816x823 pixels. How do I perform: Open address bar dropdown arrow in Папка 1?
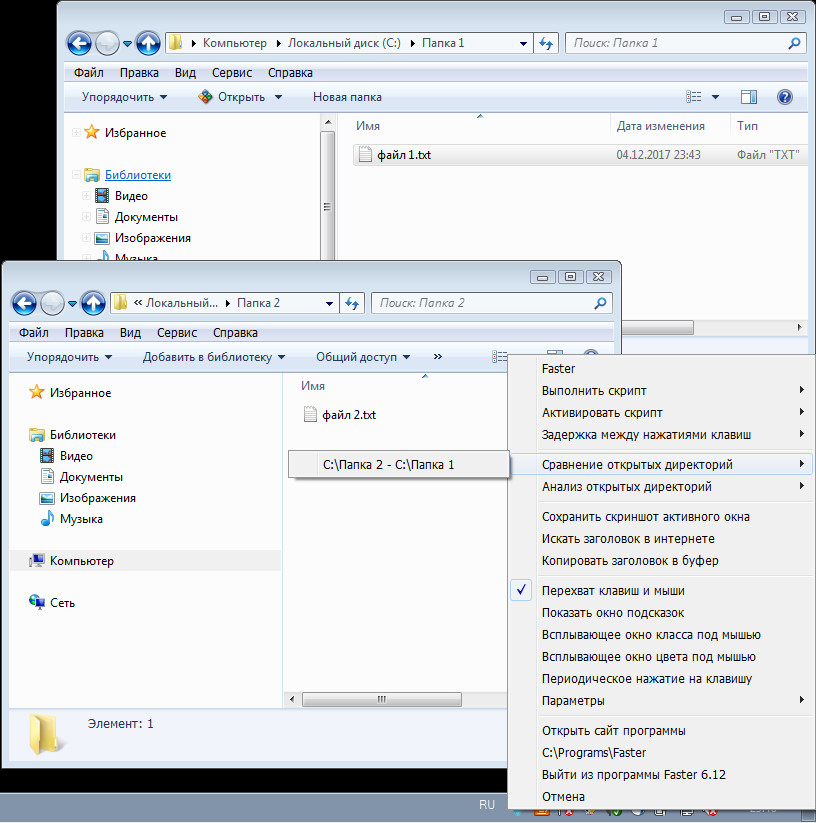(x=523, y=44)
